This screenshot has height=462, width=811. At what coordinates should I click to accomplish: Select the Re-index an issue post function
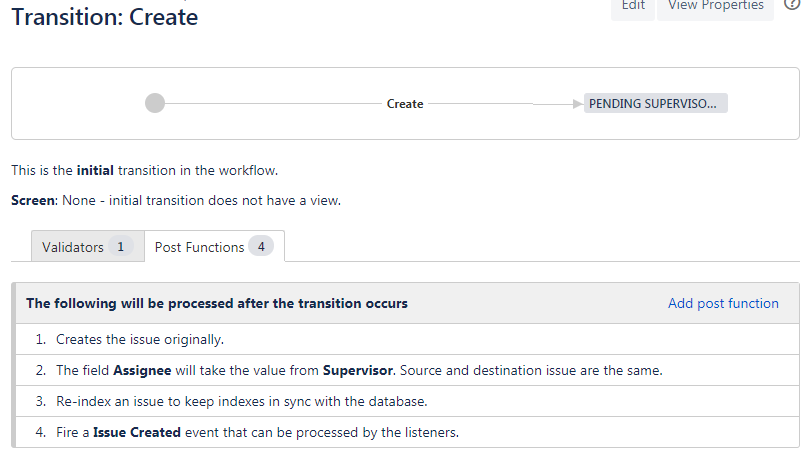point(408,401)
